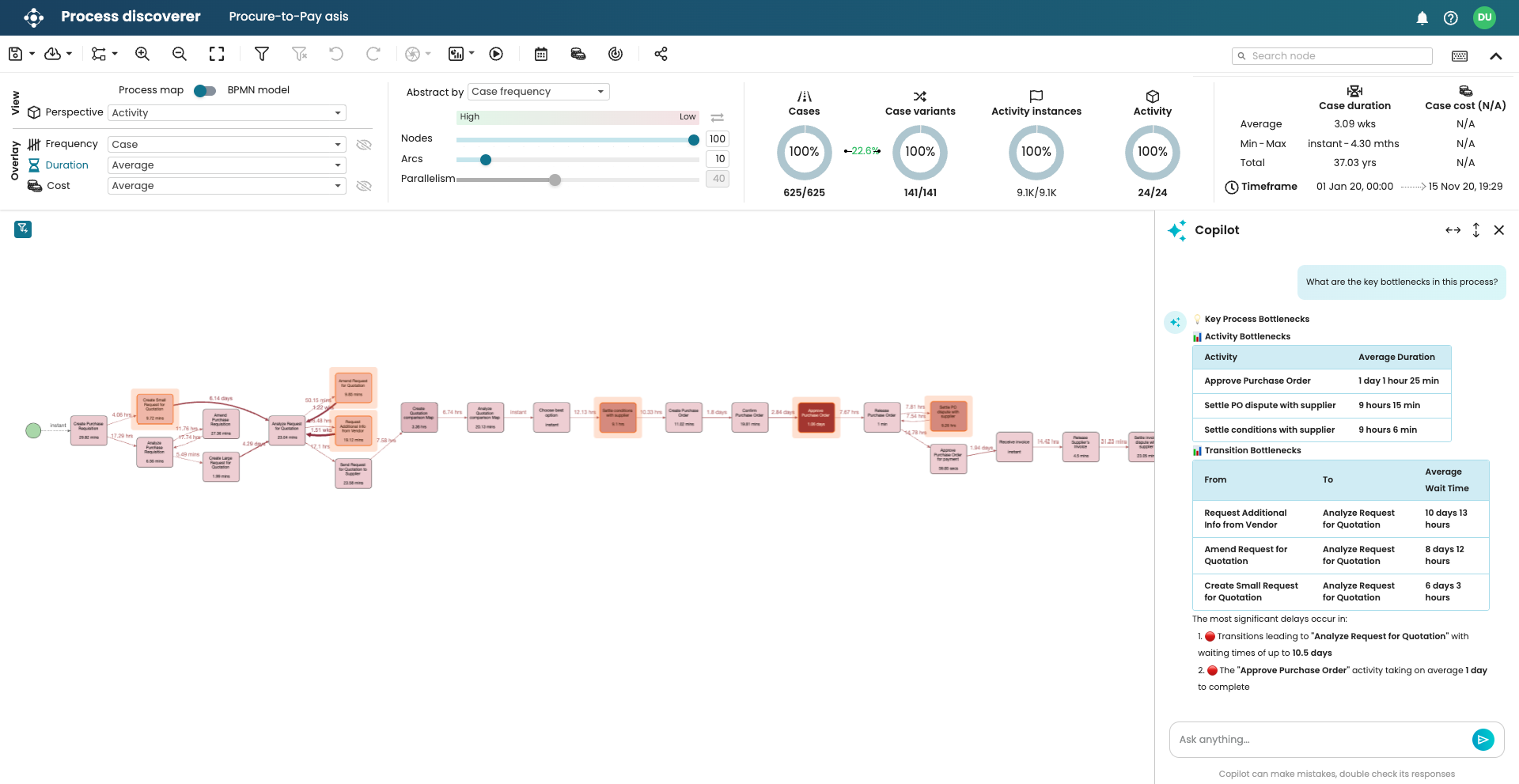Viewport: 1519px width, 784px height.
Task: Open the Perspective Activity dropdown
Action: 227,113
